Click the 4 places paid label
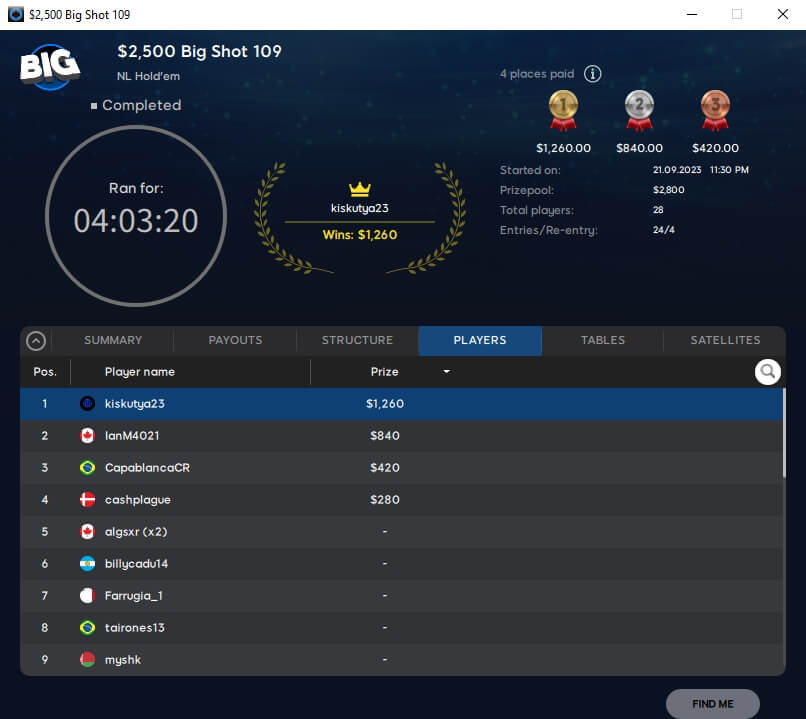806x719 pixels. [x=537, y=74]
